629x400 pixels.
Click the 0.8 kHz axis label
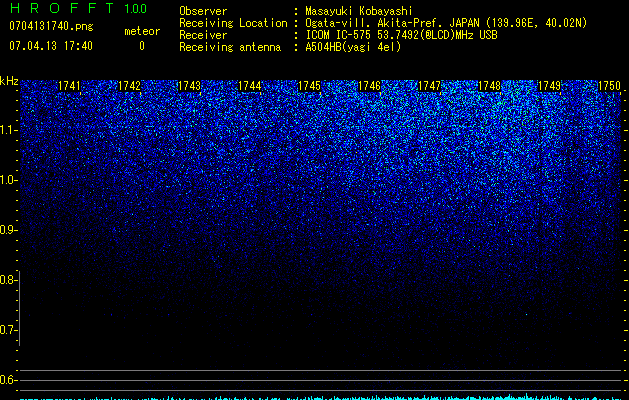click(8, 280)
